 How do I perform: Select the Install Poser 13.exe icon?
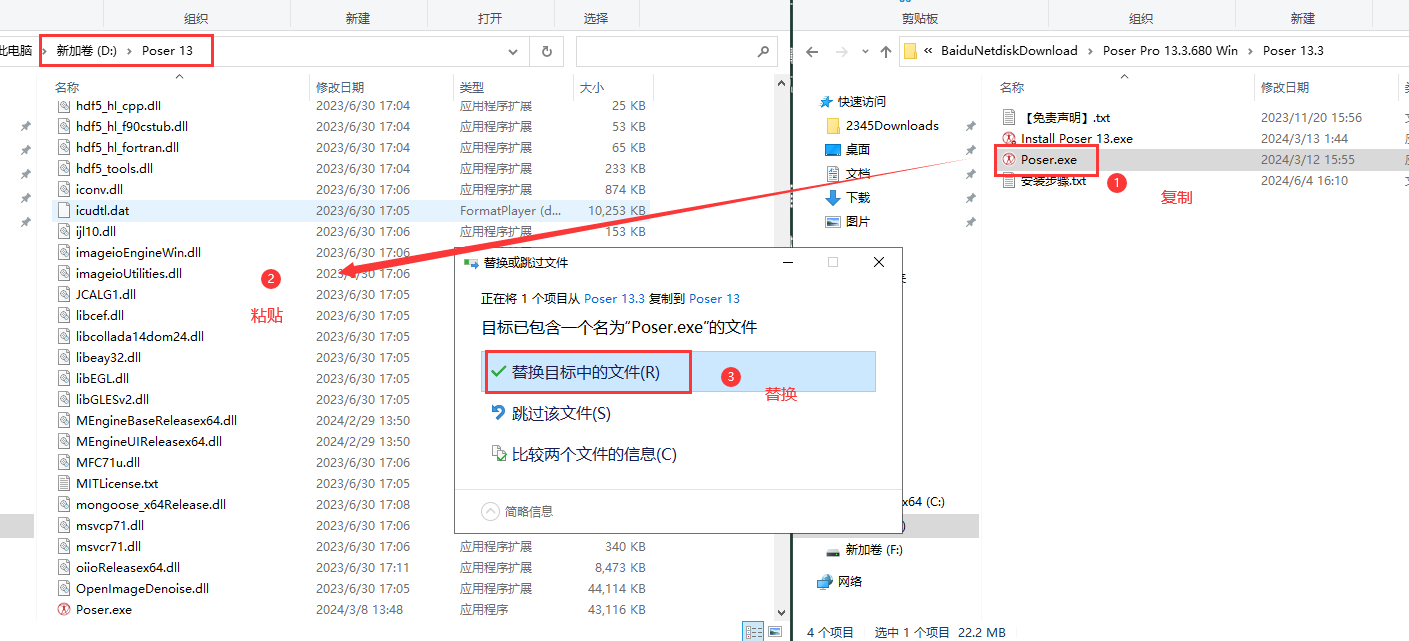point(1009,139)
